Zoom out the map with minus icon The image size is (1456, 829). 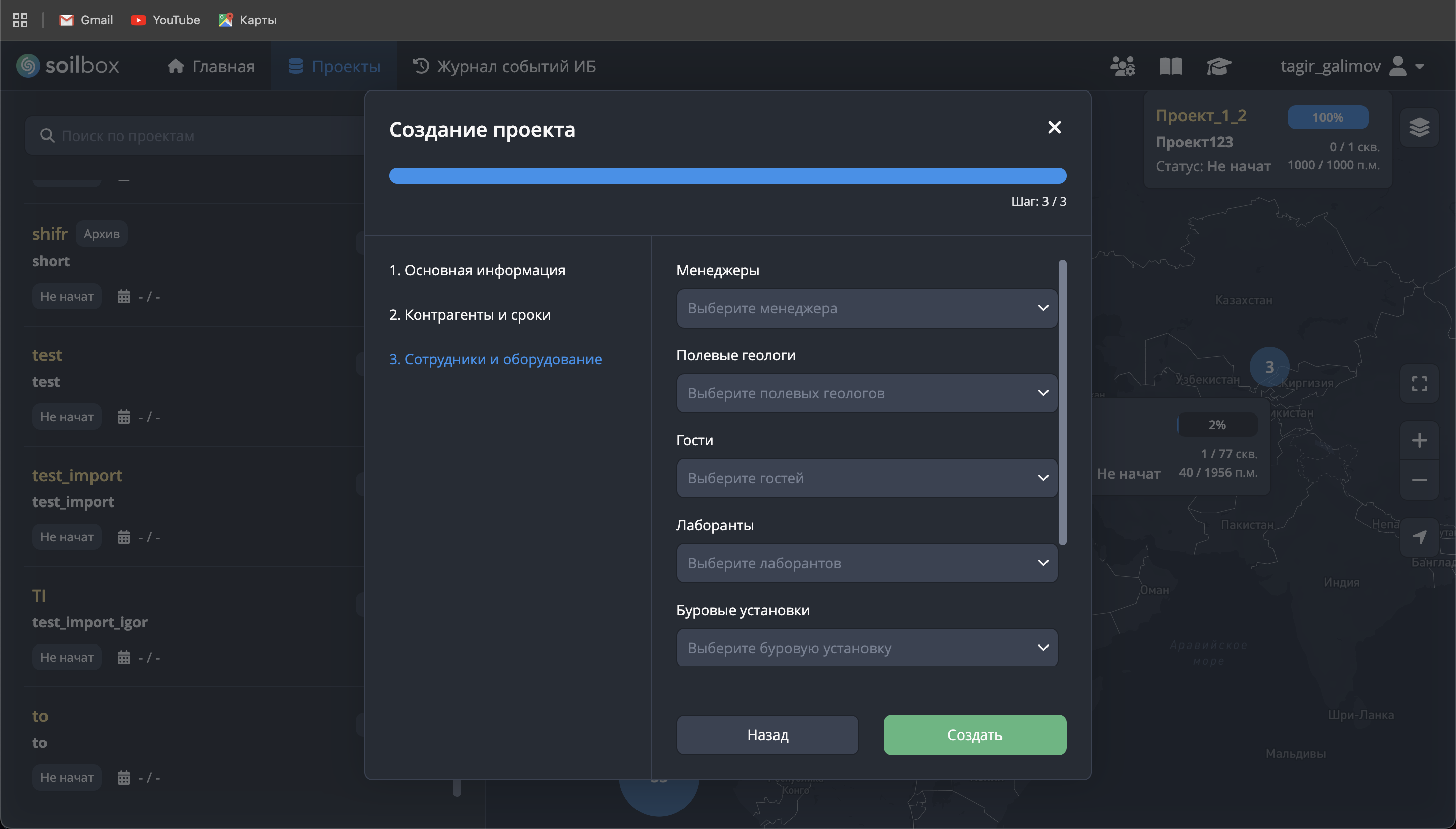(1419, 480)
